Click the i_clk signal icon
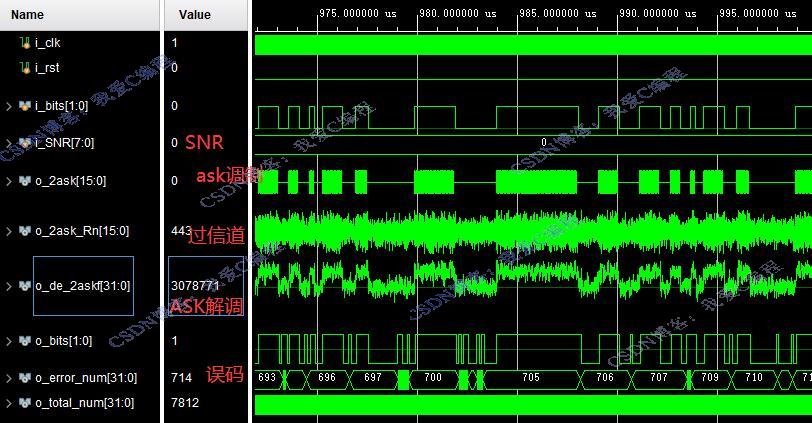This screenshot has width=812, height=423. [25, 43]
